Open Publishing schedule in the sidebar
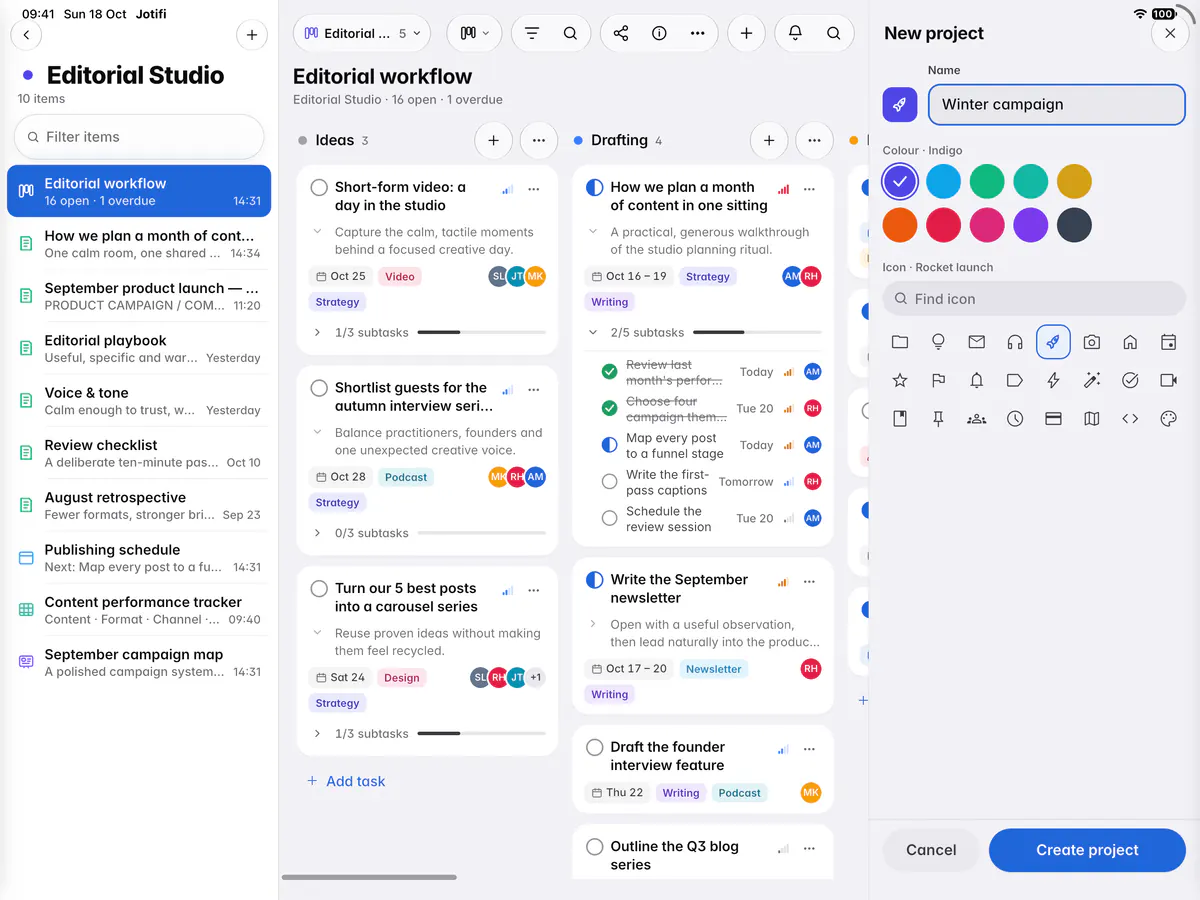 [x=139, y=558]
